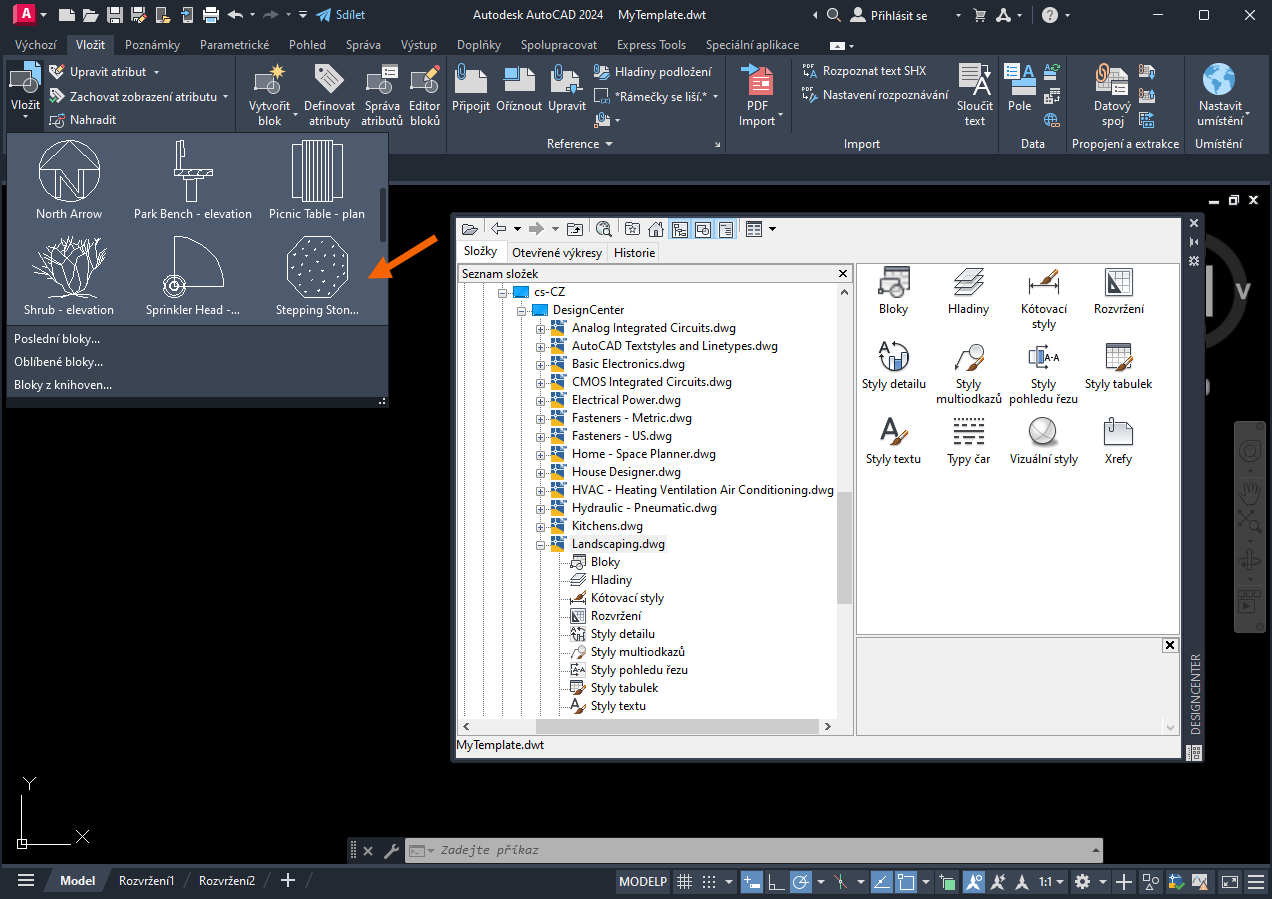Click DesignCenter Load folder icon
Image resolution: width=1272 pixels, height=899 pixels.
(469, 229)
